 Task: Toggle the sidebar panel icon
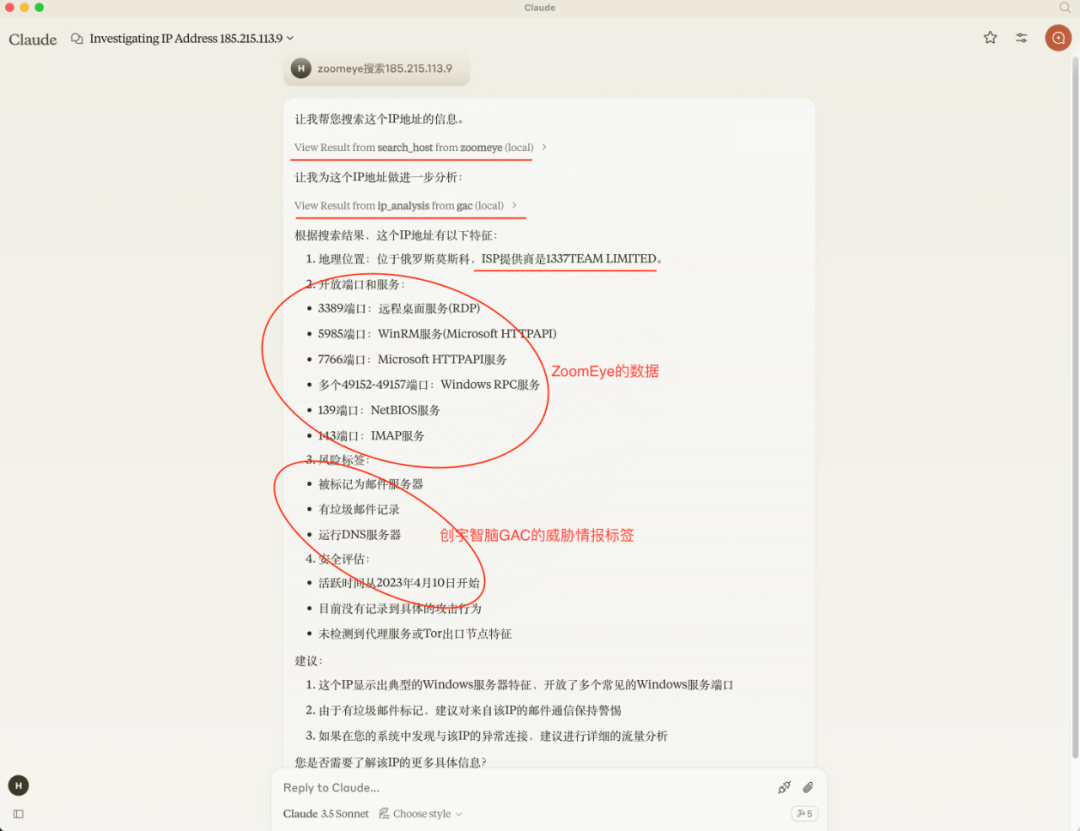tap(19, 814)
